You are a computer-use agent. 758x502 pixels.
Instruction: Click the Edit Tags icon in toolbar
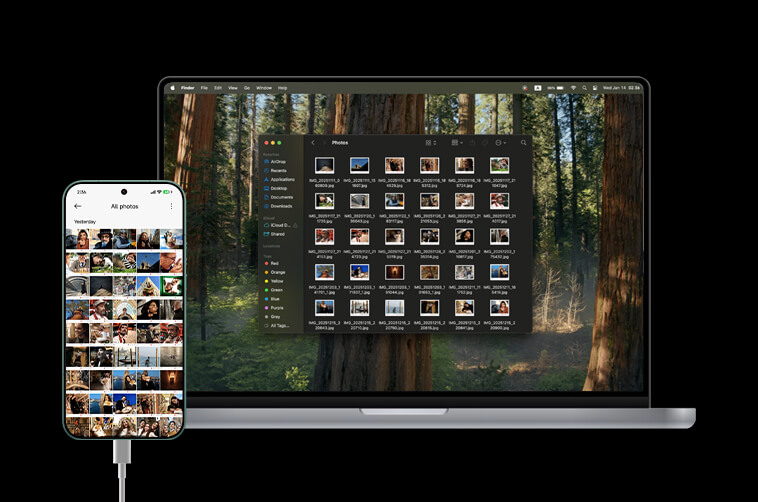(485, 143)
